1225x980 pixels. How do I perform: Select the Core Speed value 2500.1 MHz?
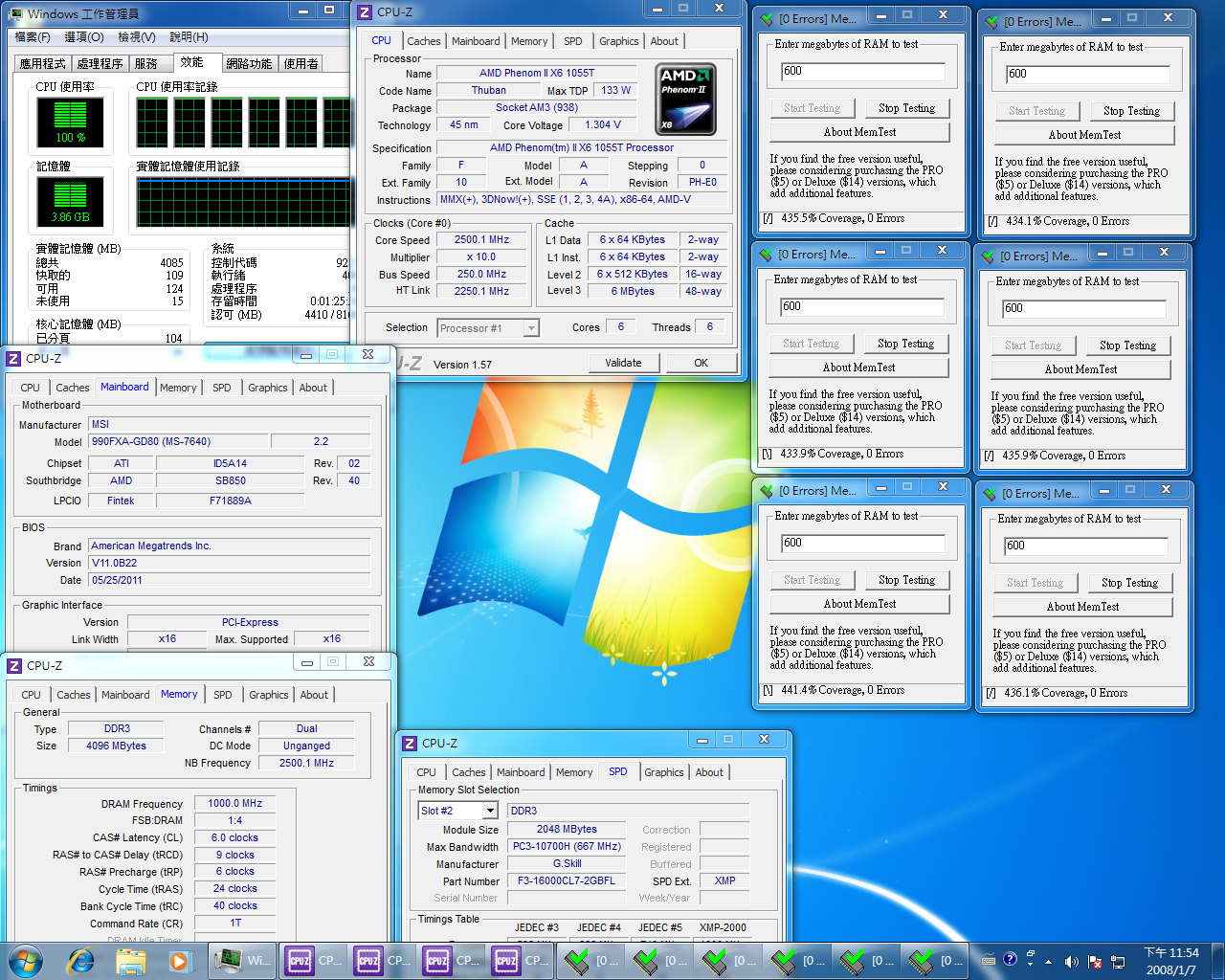pos(481,240)
